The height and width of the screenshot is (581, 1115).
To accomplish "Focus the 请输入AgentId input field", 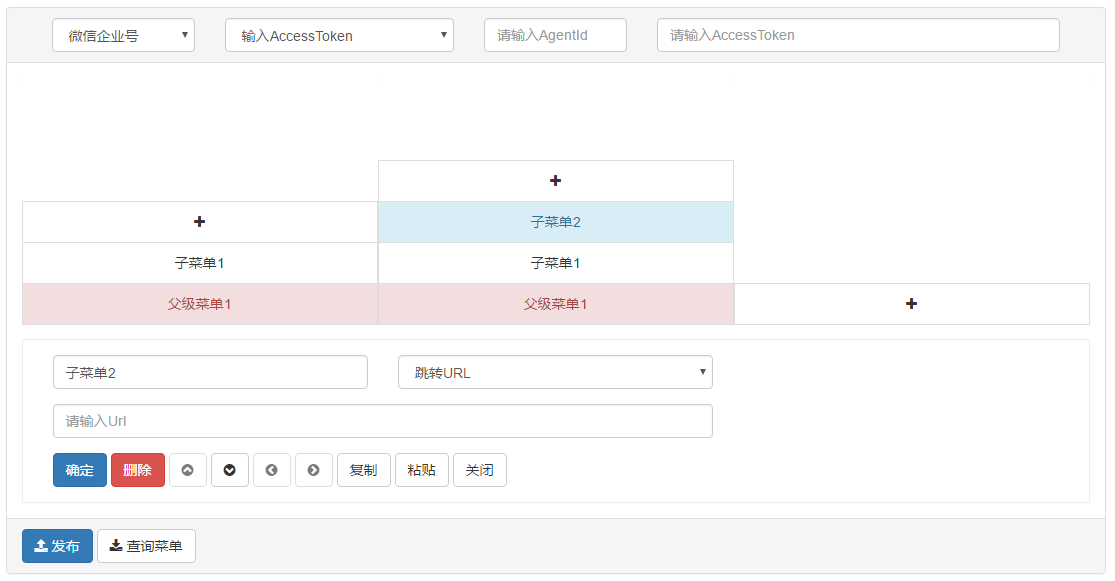I will tap(555, 36).
